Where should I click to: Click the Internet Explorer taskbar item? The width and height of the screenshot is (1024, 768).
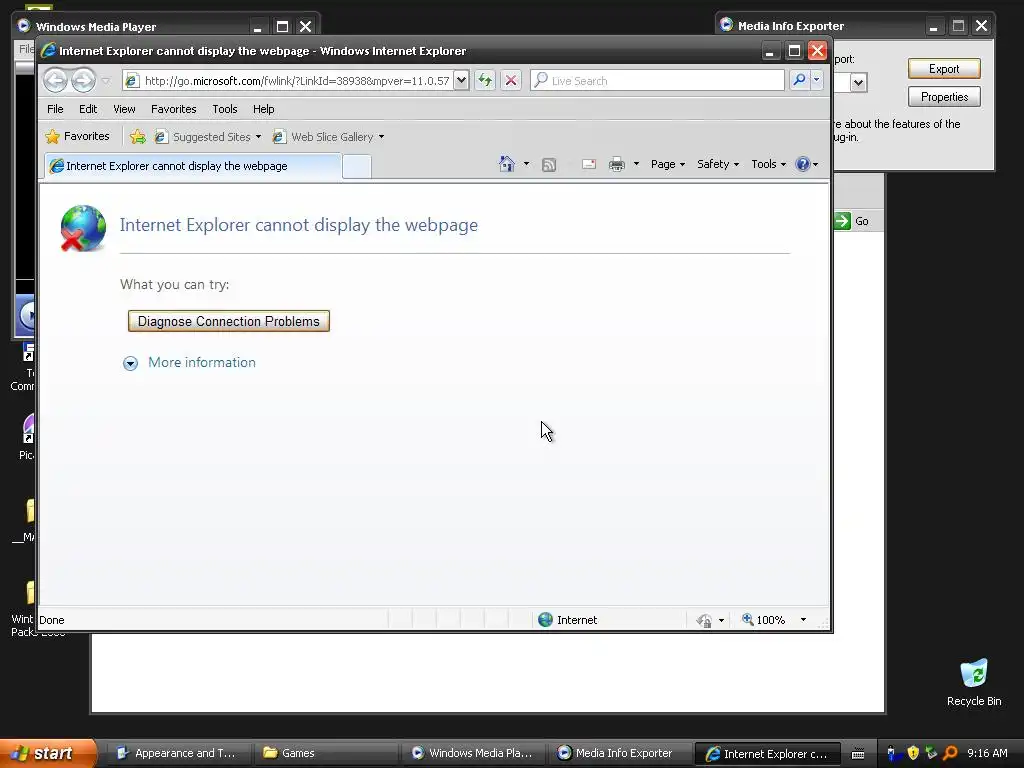766,754
